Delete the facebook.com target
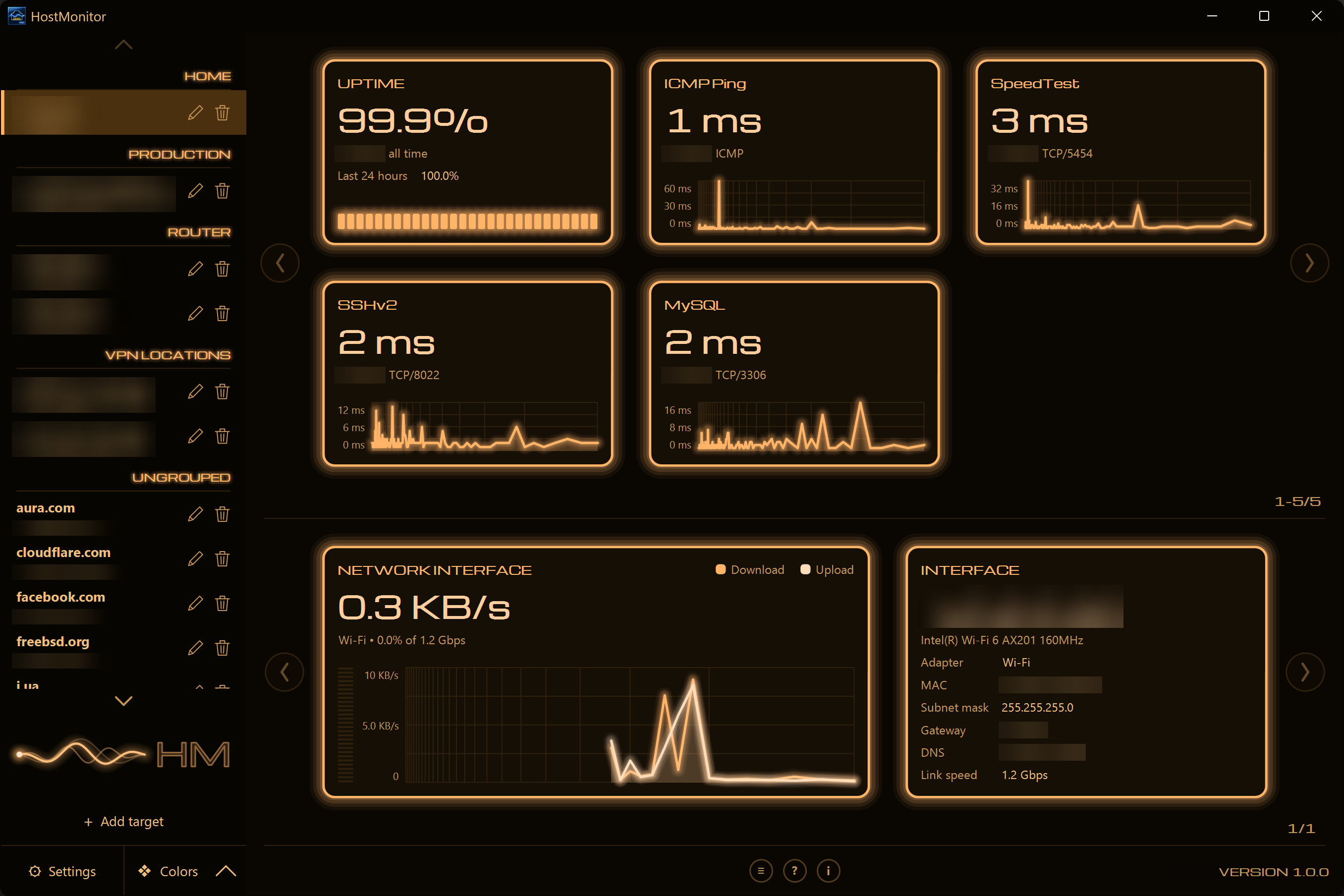 [223, 604]
